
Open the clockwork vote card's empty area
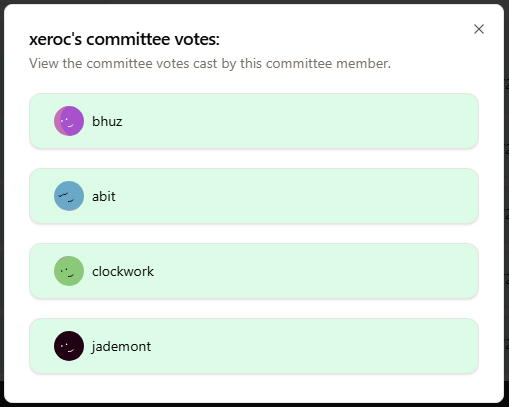click(x=300, y=271)
